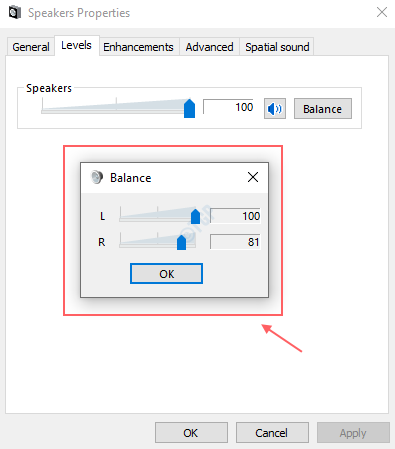
Task: Click the Balance button
Action: 322,109
